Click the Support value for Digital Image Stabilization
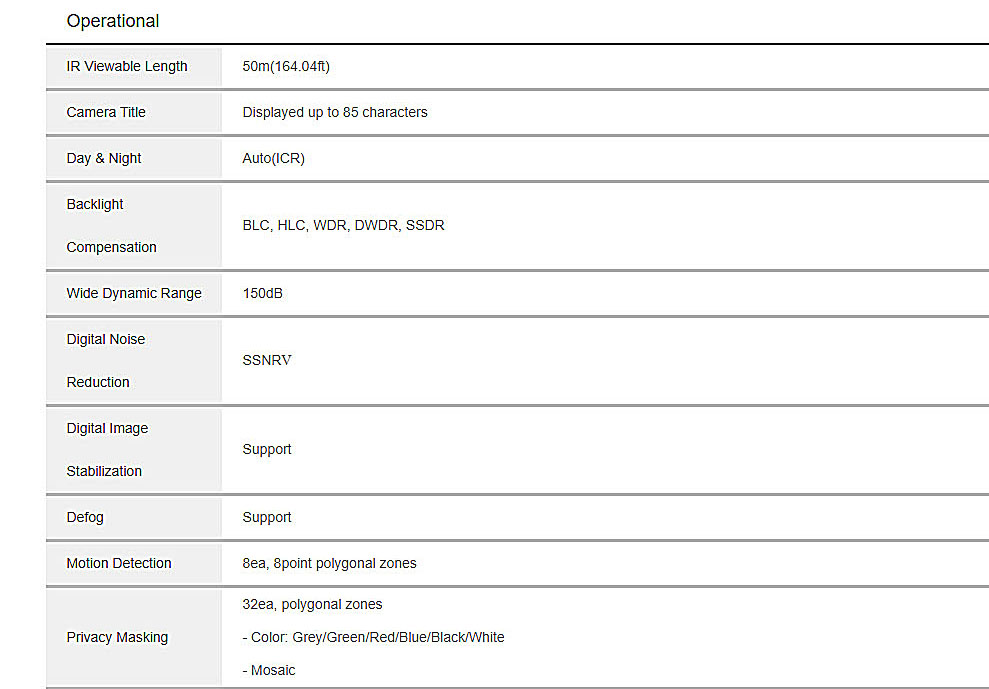This screenshot has height=689, width=989. [267, 449]
